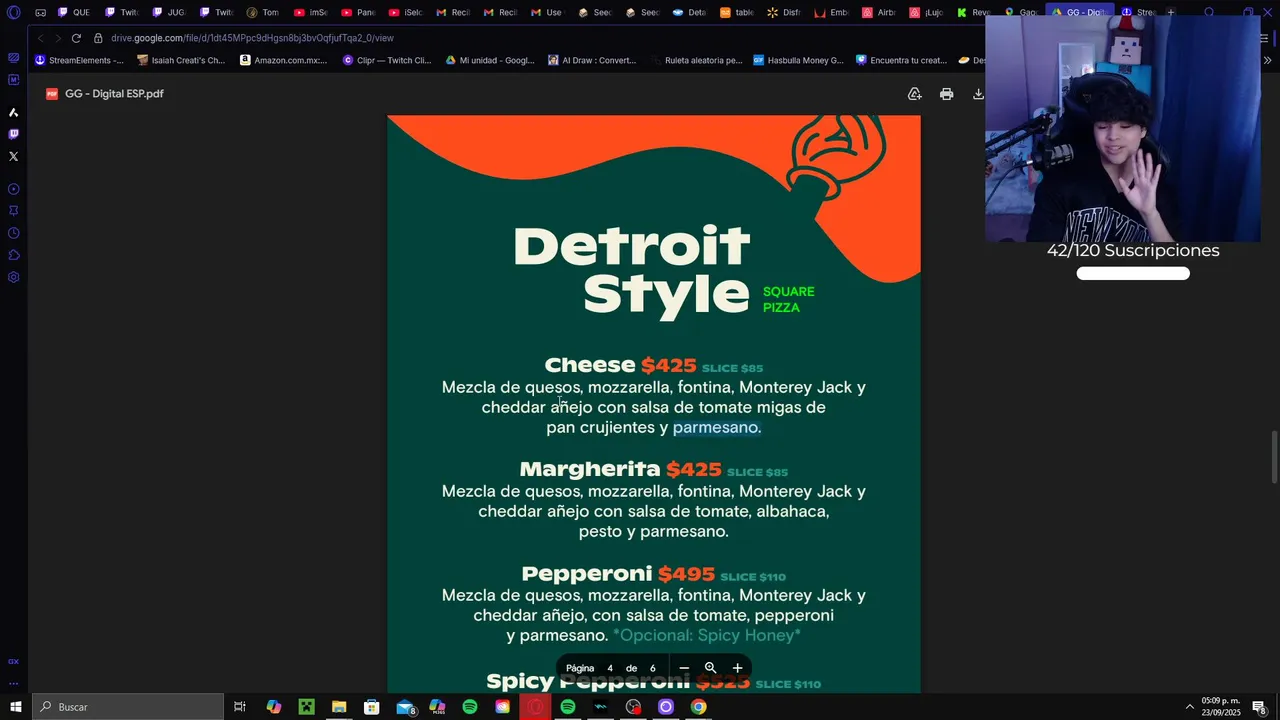Image resolution: width=1280 pixels, height=720 pixels.
Task: Zoom in on the PDF page
Action: [x=737, y=668]
